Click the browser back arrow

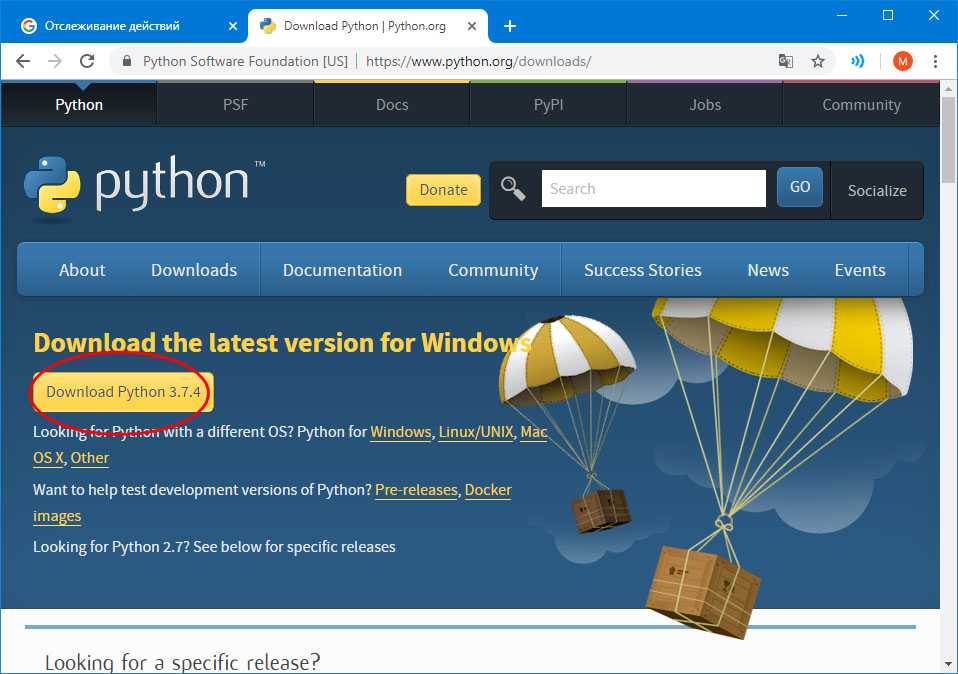(23, 61)
